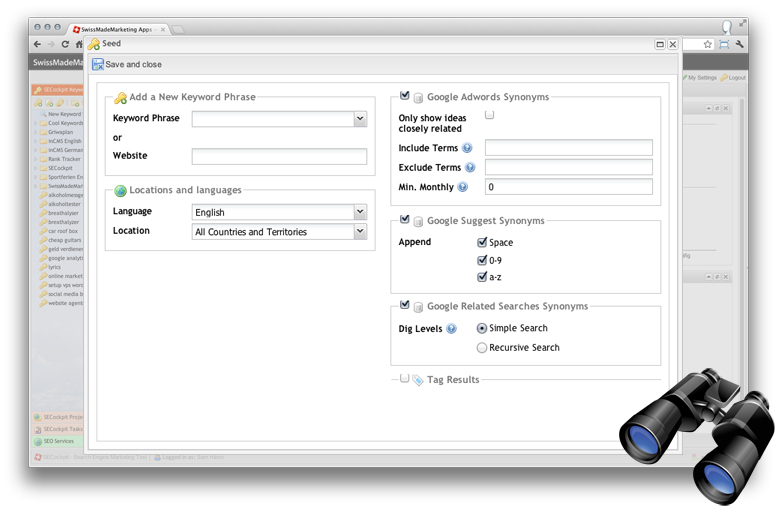Close the Seed dialog with X button
777x507 pixels.
672,45
